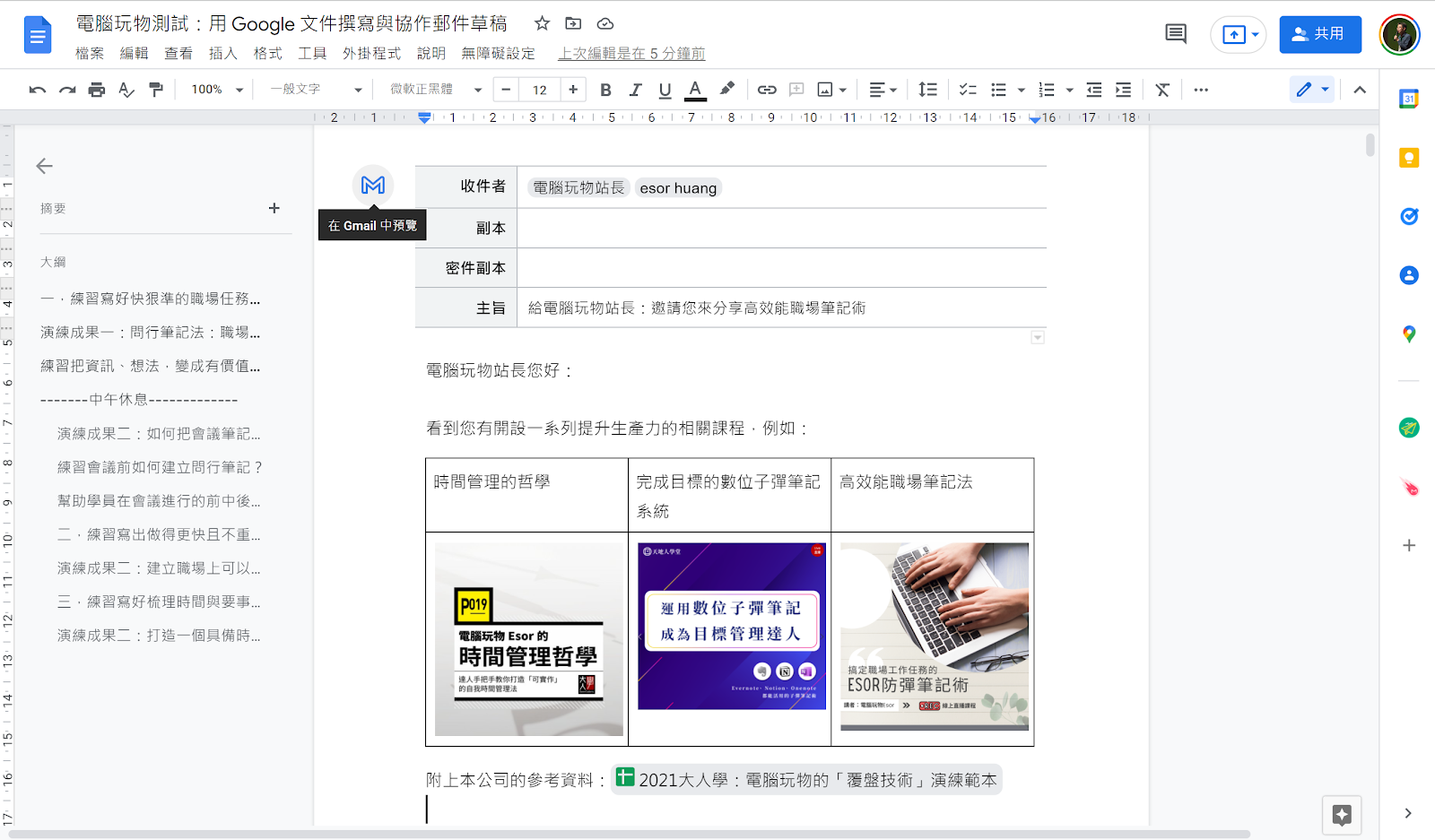Open Google Tasks in side panel
Viewport: 1435px width, 840px height.
1409,216
